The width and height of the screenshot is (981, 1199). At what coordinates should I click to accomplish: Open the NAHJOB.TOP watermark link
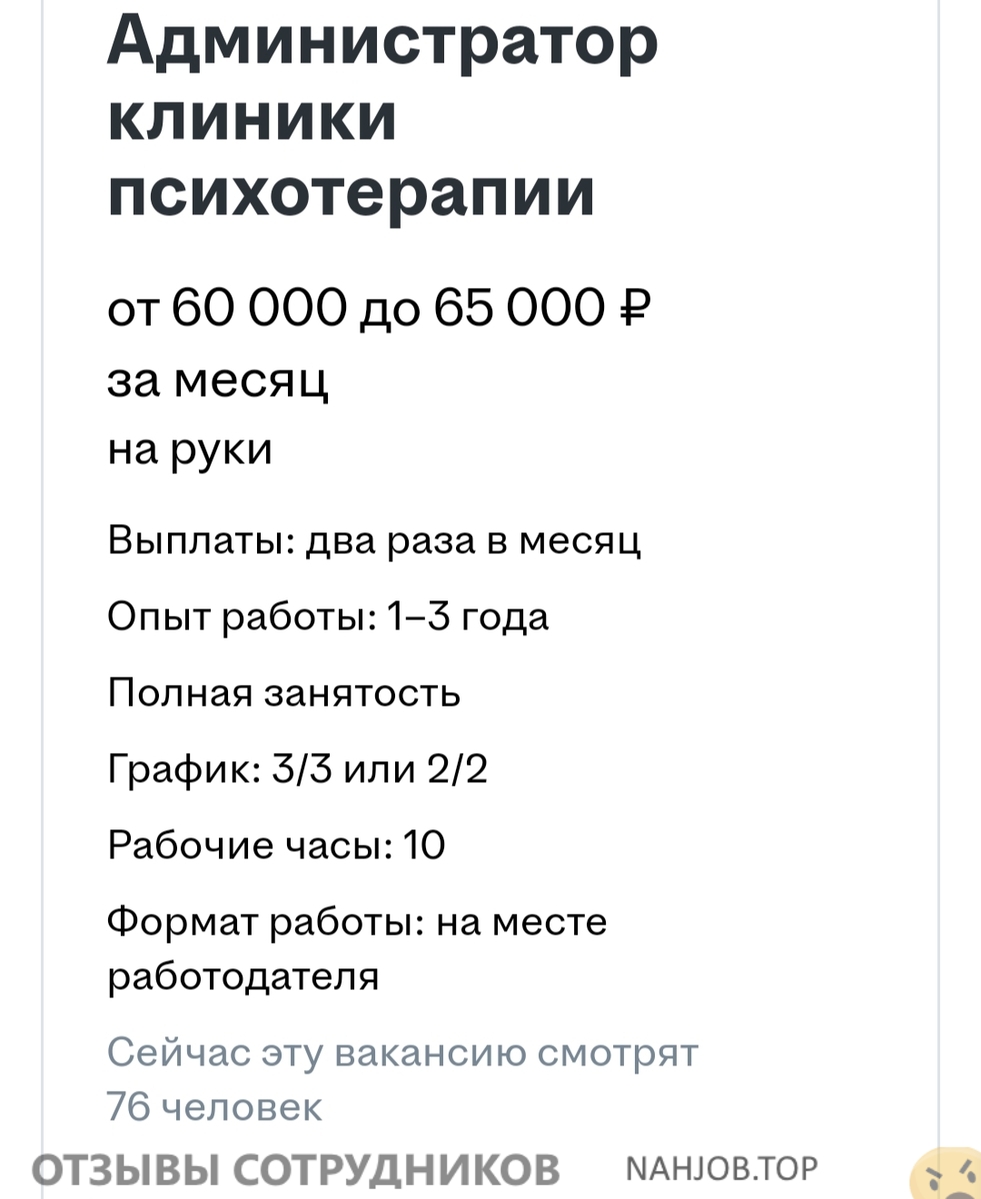721,1168
